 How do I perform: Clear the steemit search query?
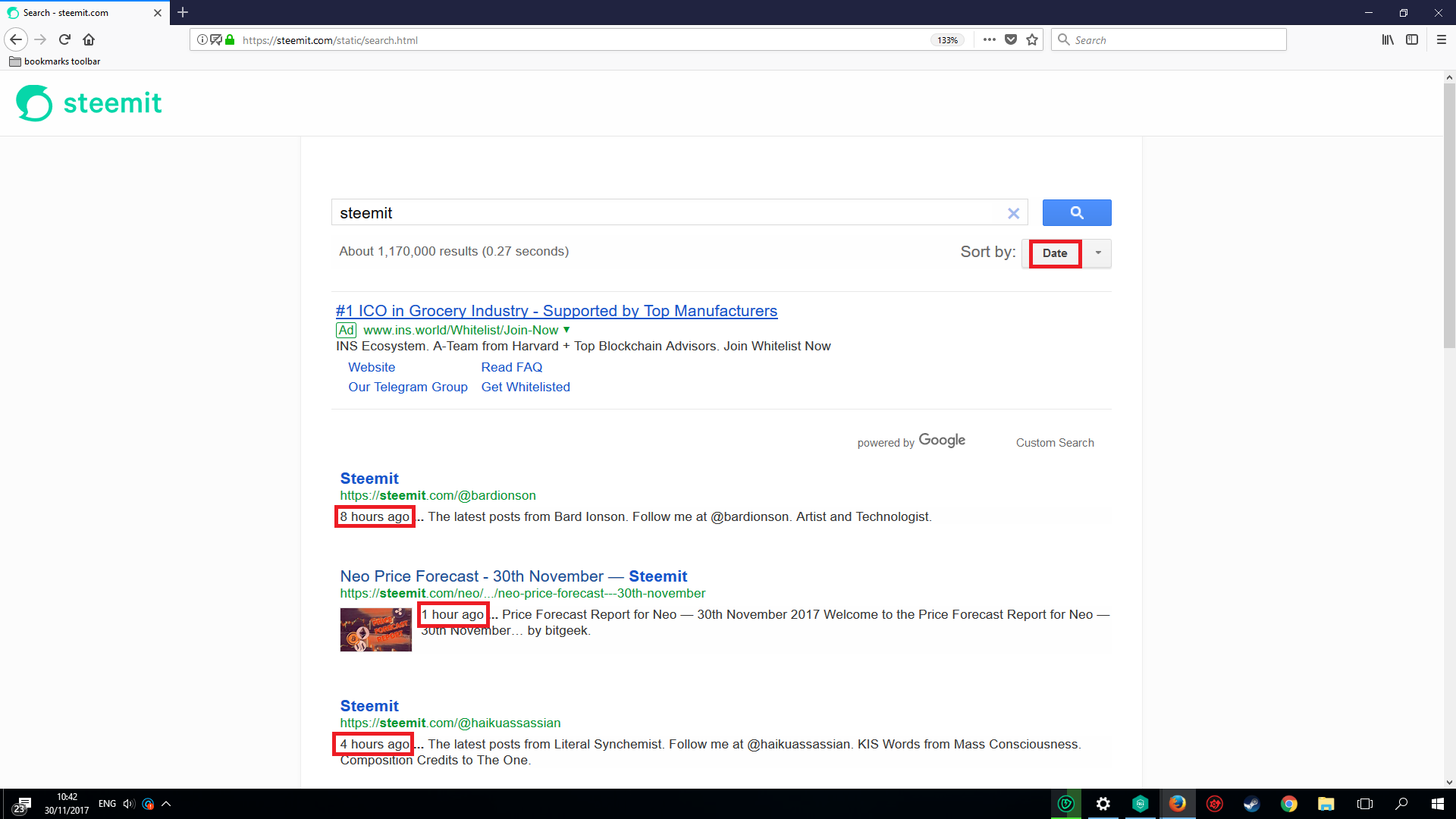[1013, 214]
